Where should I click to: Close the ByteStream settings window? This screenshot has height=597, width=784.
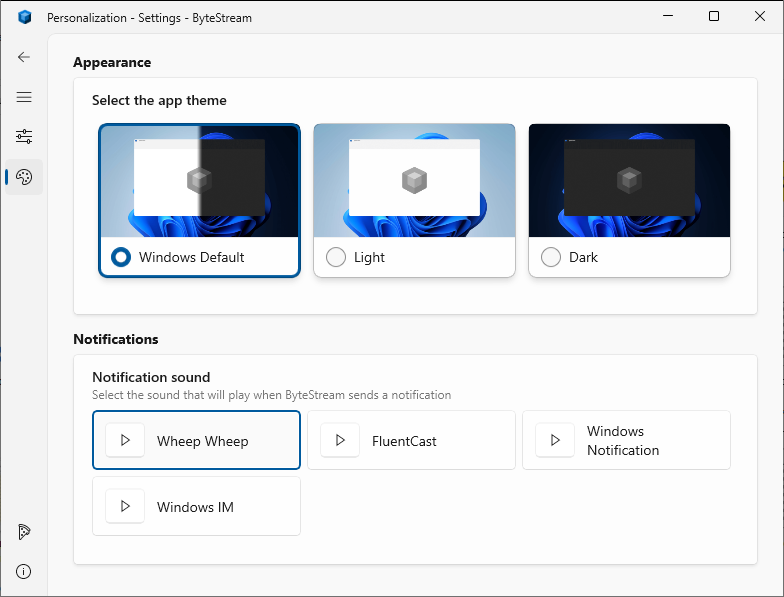pos(760,16)
